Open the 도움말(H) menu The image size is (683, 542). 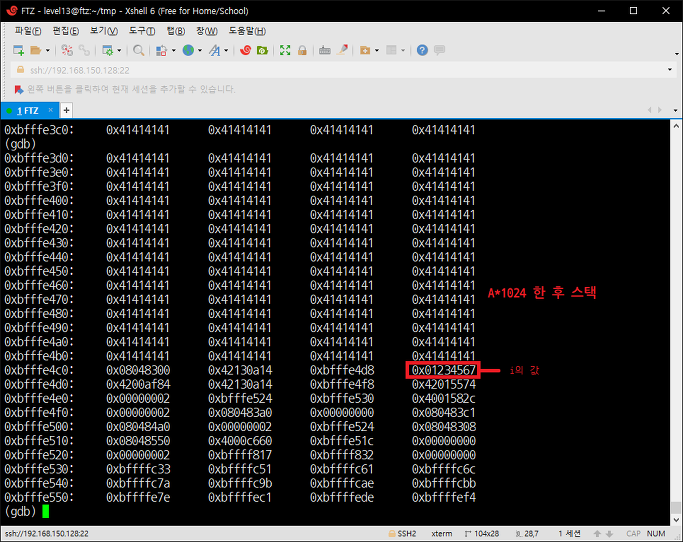click(x=247, y=31)
